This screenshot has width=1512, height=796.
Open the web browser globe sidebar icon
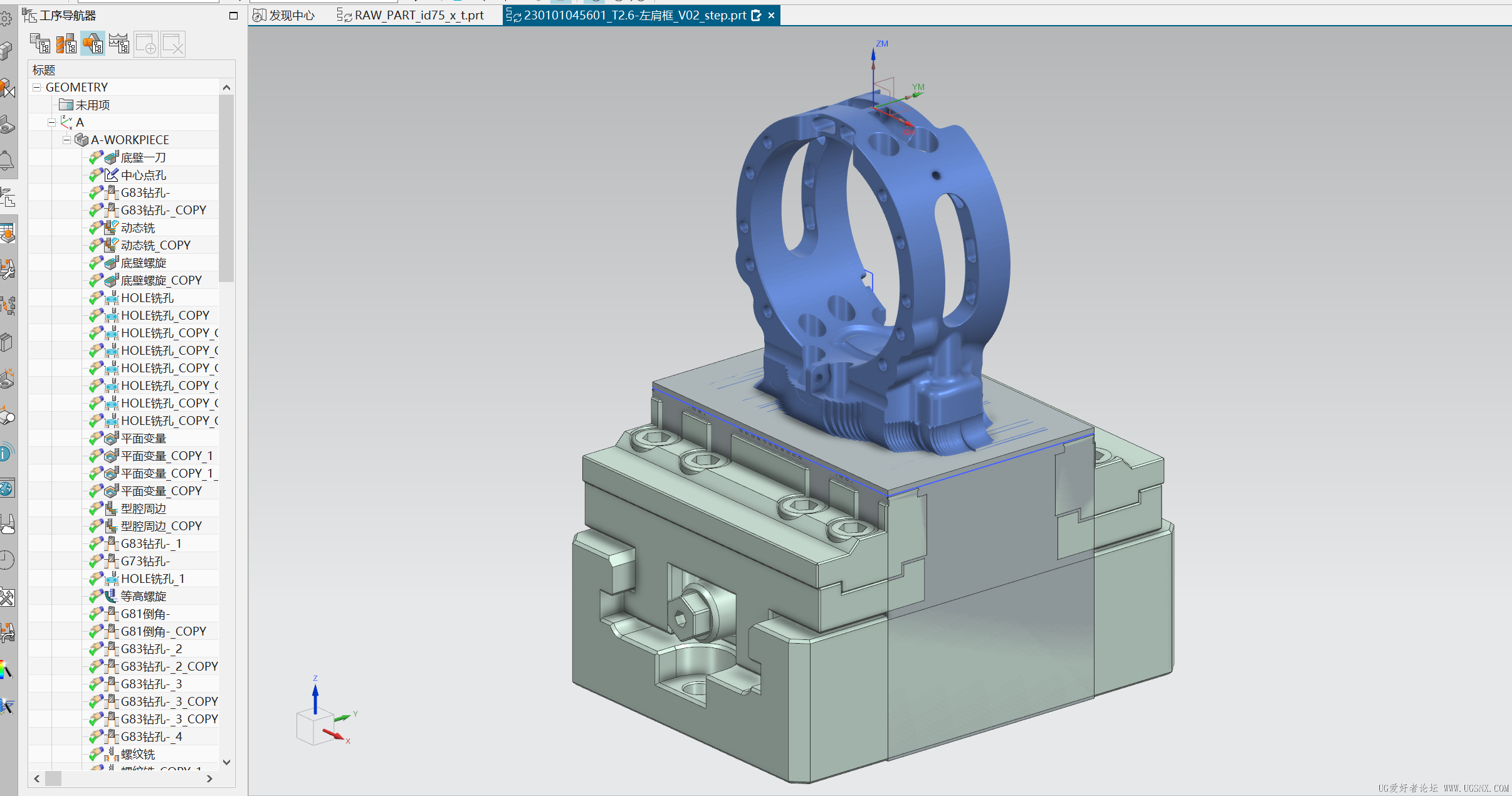pos(7,488)
